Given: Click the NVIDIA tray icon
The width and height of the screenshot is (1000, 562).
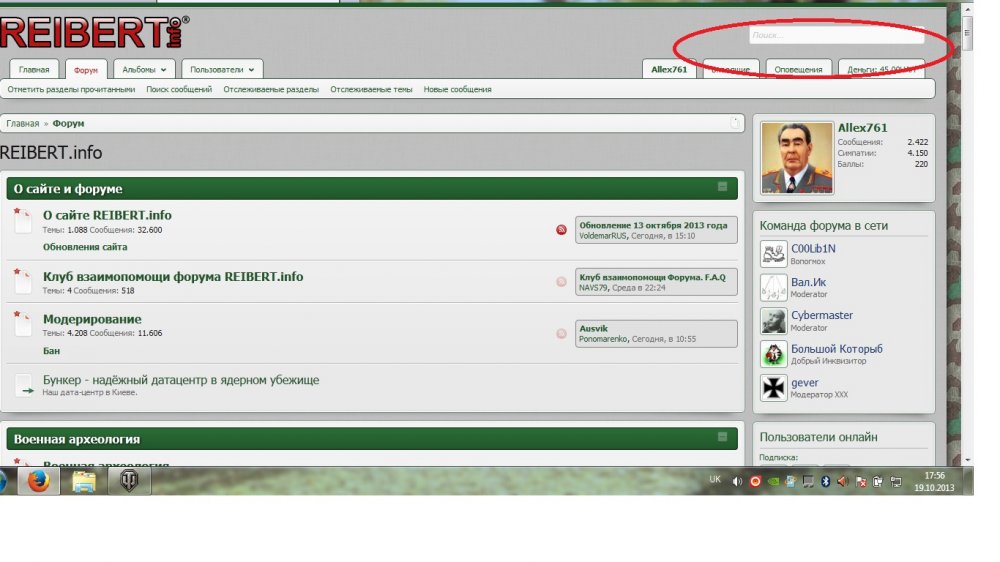Looking at the screenshot, I should point(773,482).
